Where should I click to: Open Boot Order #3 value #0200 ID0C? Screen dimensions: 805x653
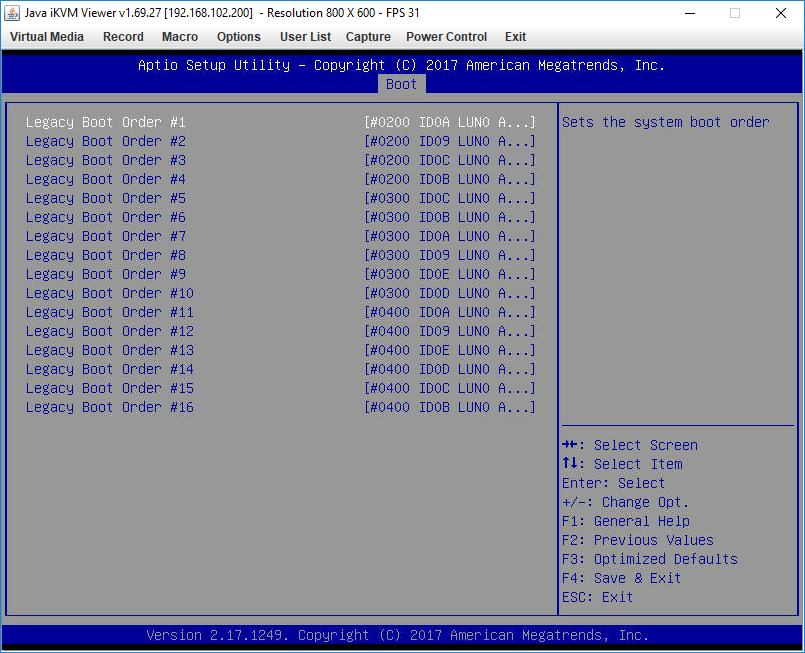pos(450,160)
